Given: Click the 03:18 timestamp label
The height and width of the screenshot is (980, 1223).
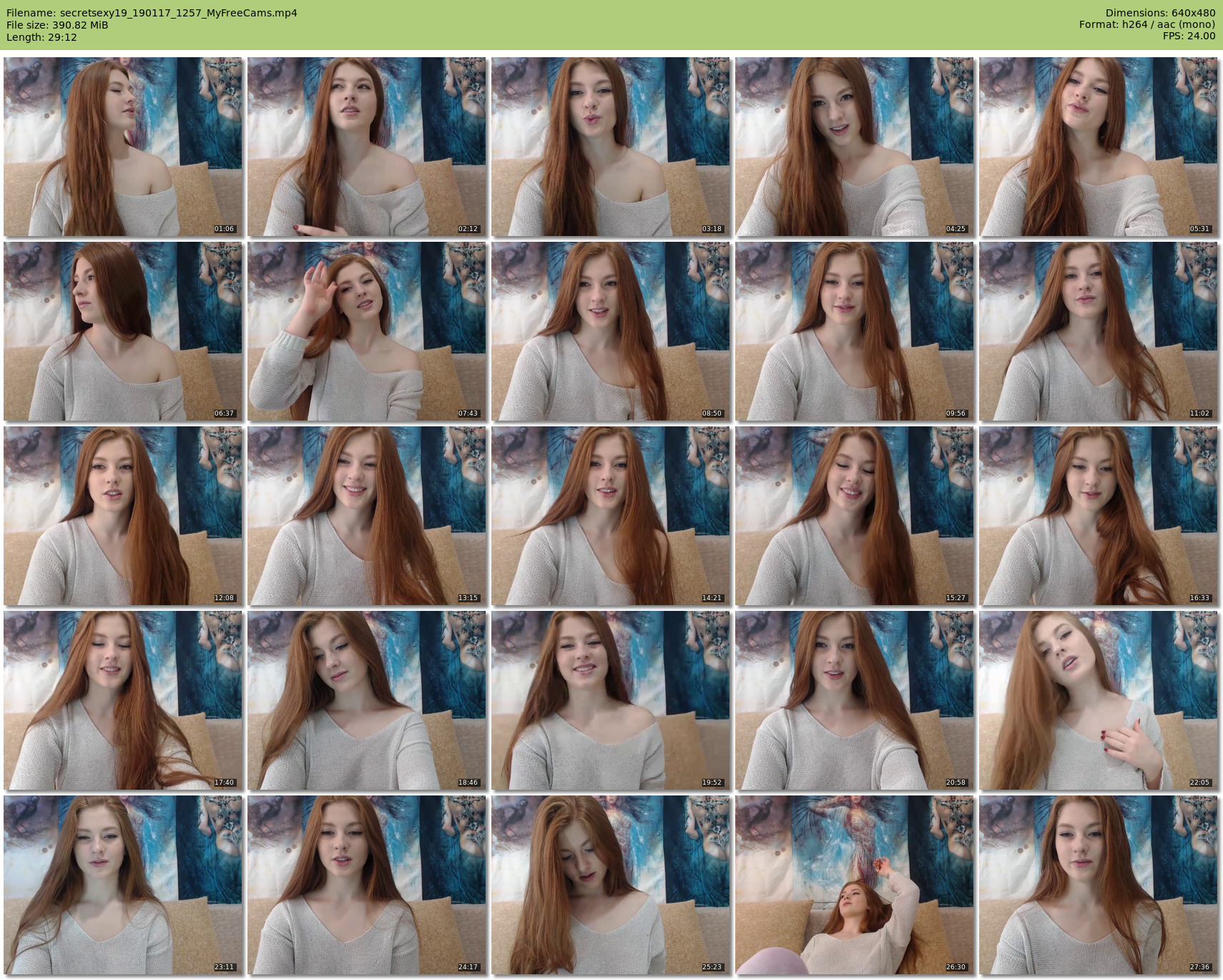Looking at the screenshot, I should (712, 229).
